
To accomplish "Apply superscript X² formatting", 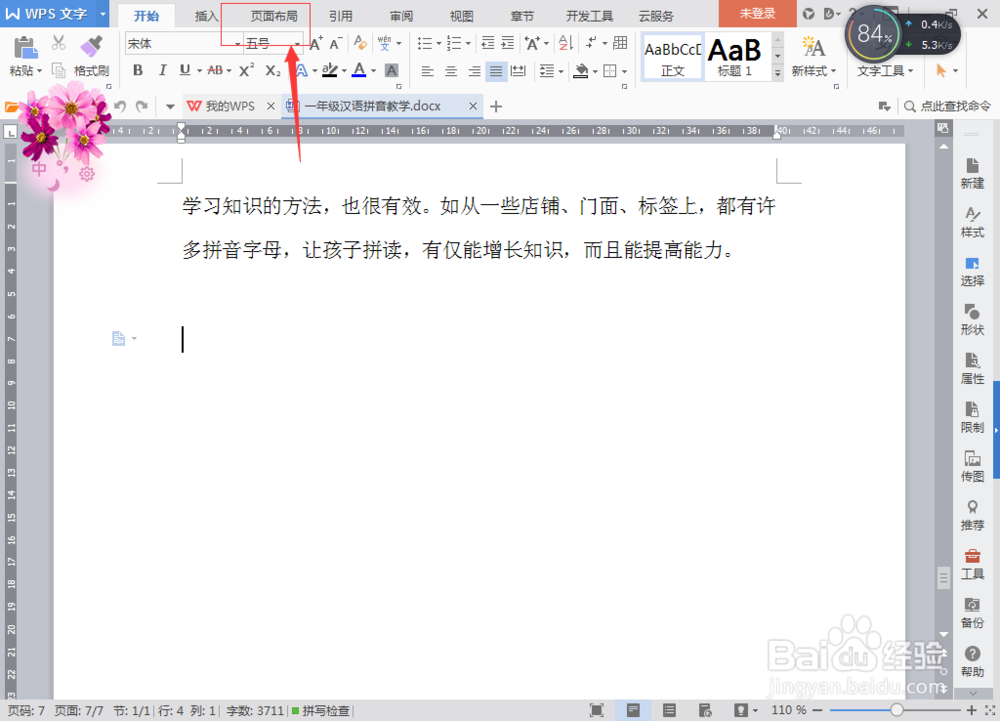I will (246, 70).
